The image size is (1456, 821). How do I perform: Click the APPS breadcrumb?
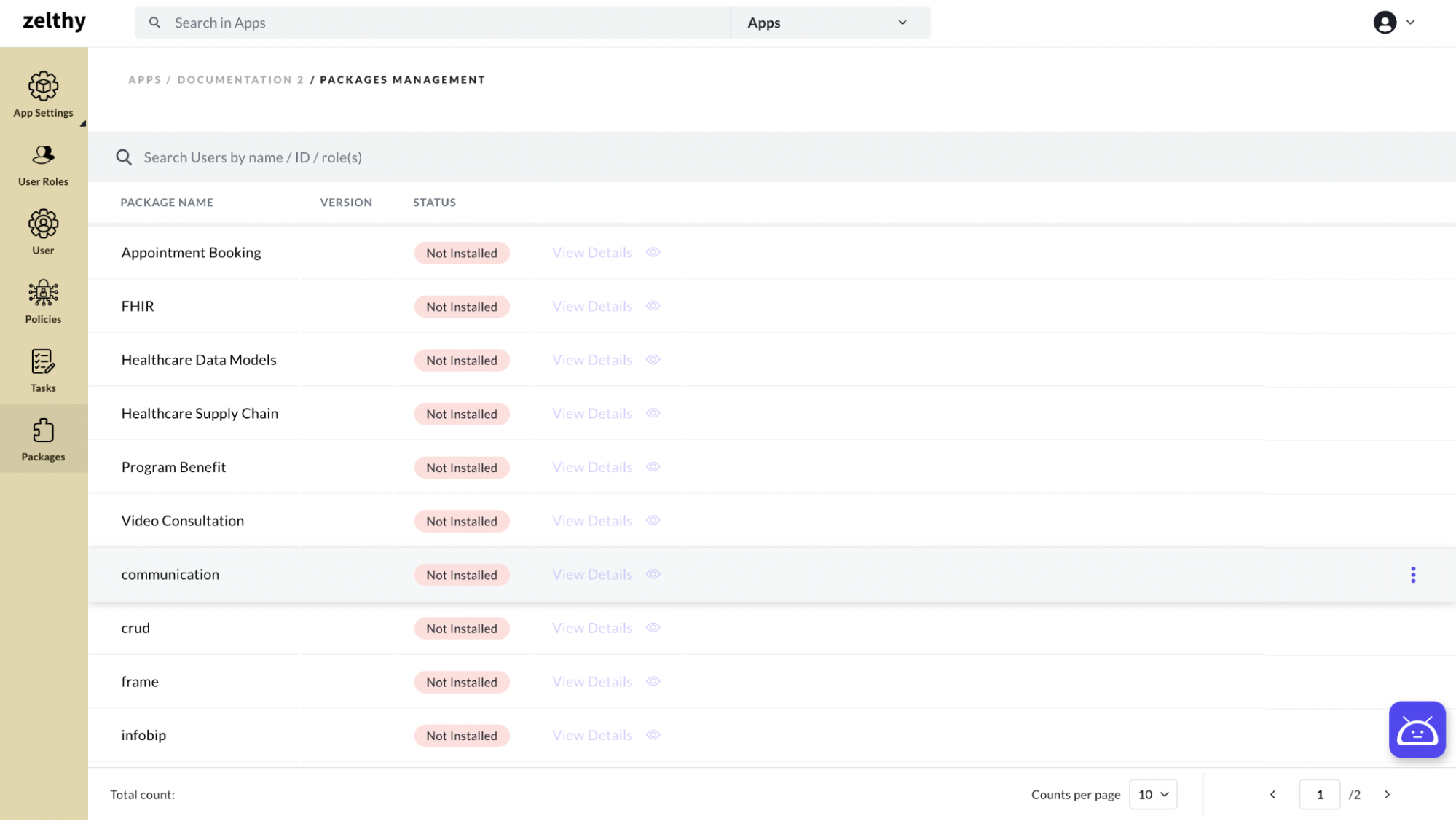pos(145,79)
